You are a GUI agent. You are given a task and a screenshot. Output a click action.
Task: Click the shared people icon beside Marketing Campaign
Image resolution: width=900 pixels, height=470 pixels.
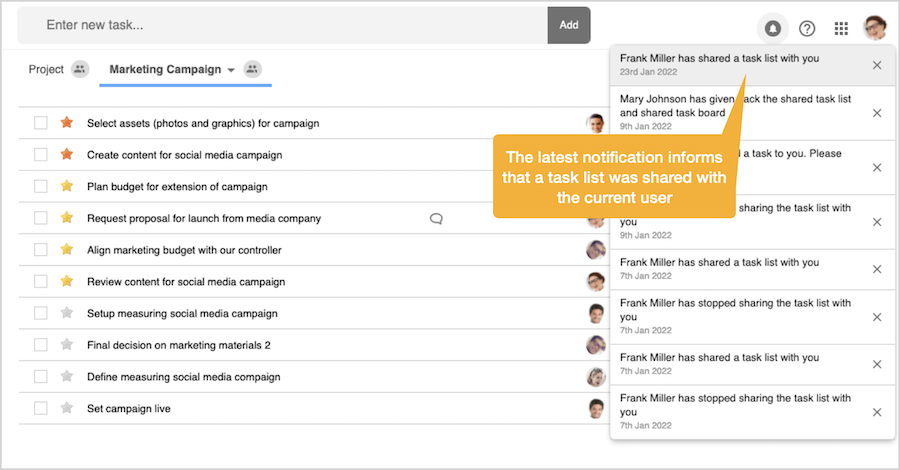tap(253, 69)
